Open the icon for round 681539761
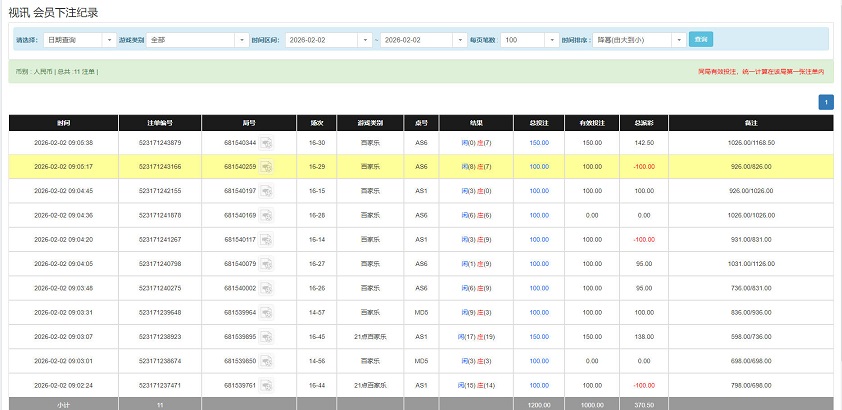The width and height of the screenshot is (842, 410). 267,385
